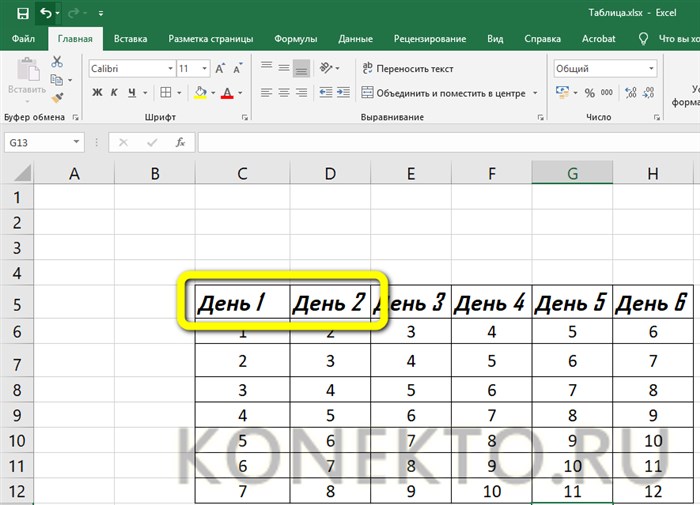Switch to the Вставка tab

click(x=130, y=39)
